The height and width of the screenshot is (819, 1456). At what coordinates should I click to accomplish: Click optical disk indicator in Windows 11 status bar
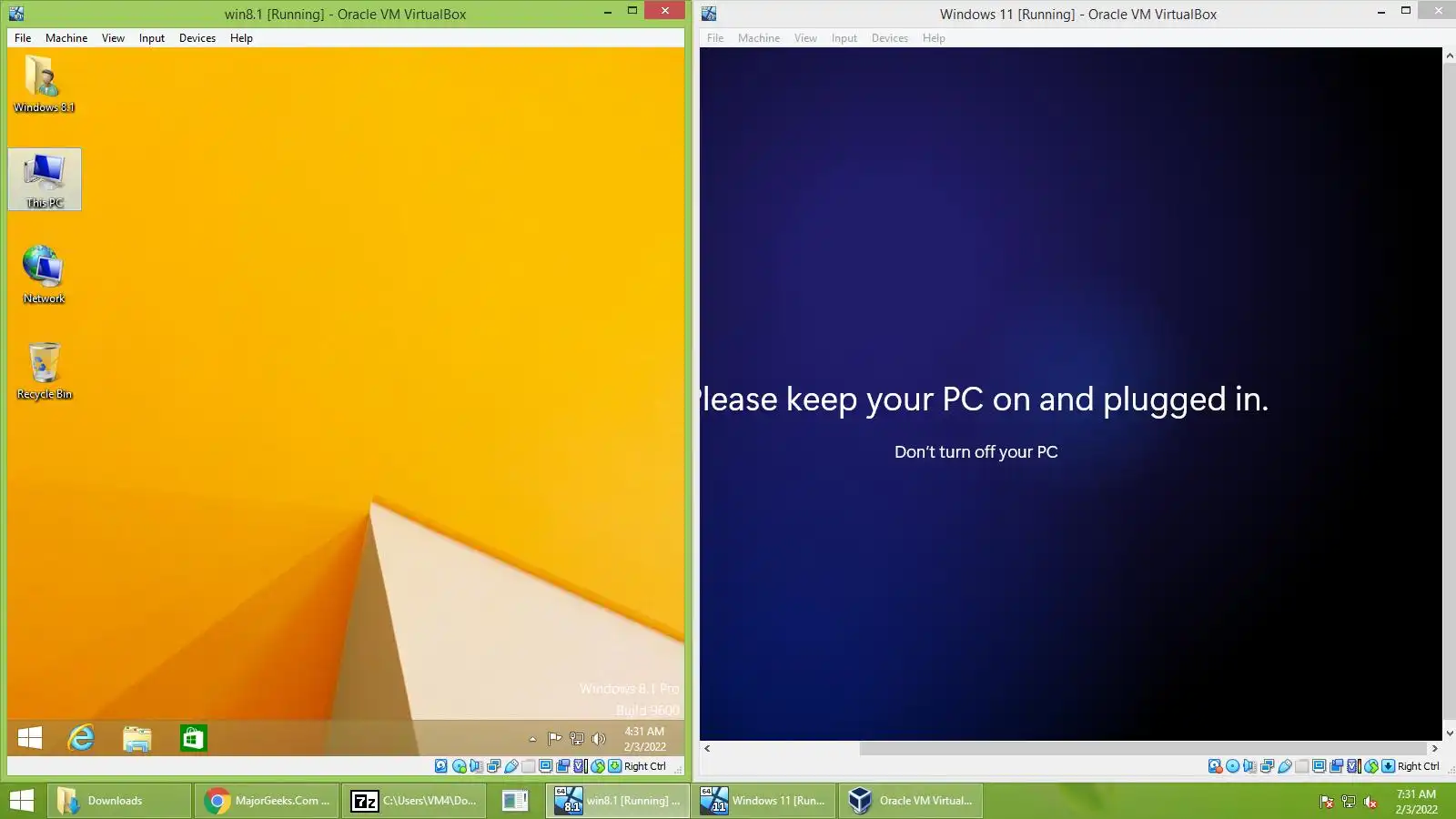(1232, 766)
